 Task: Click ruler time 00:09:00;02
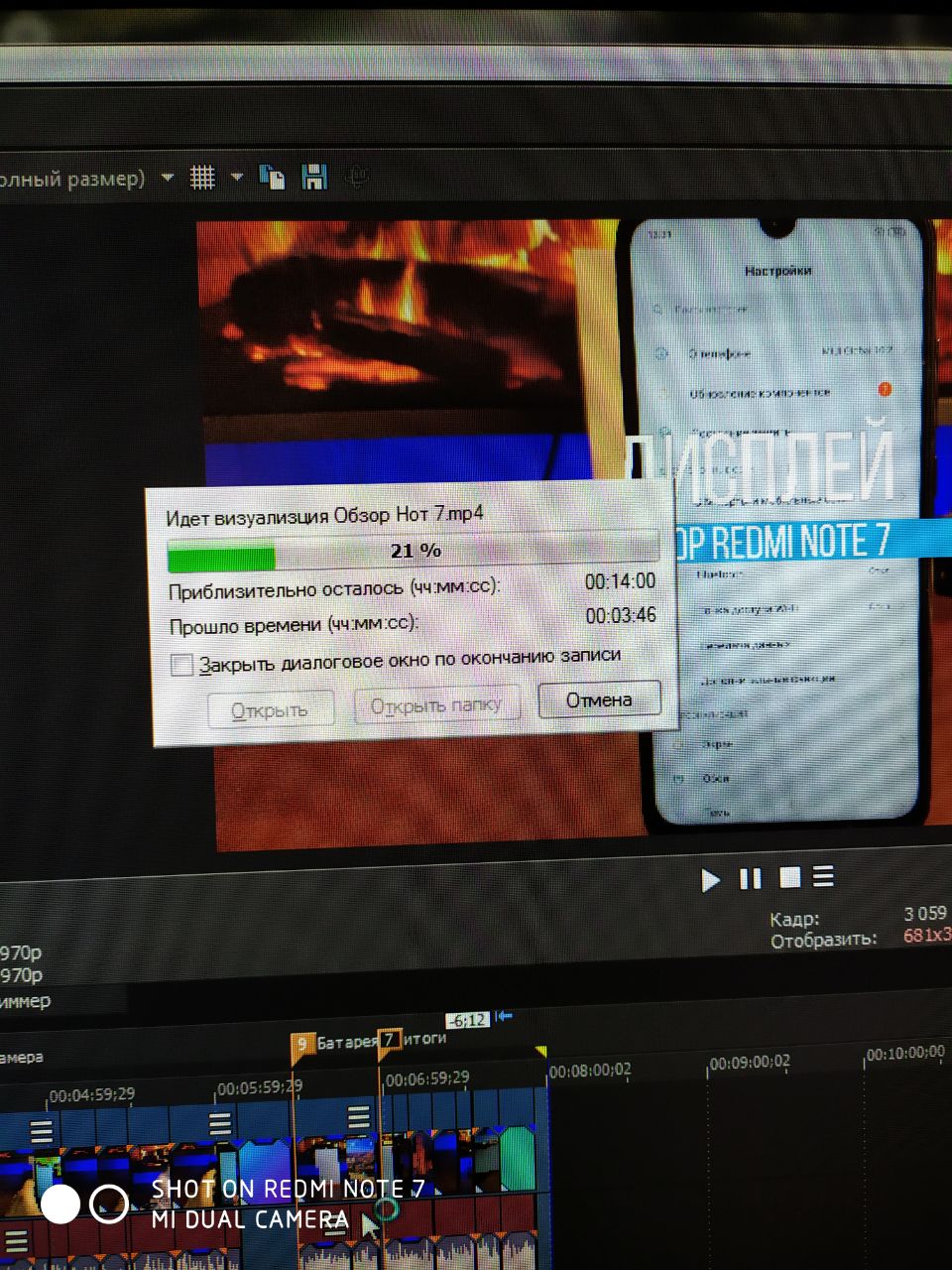click(x=750, y=1063)
